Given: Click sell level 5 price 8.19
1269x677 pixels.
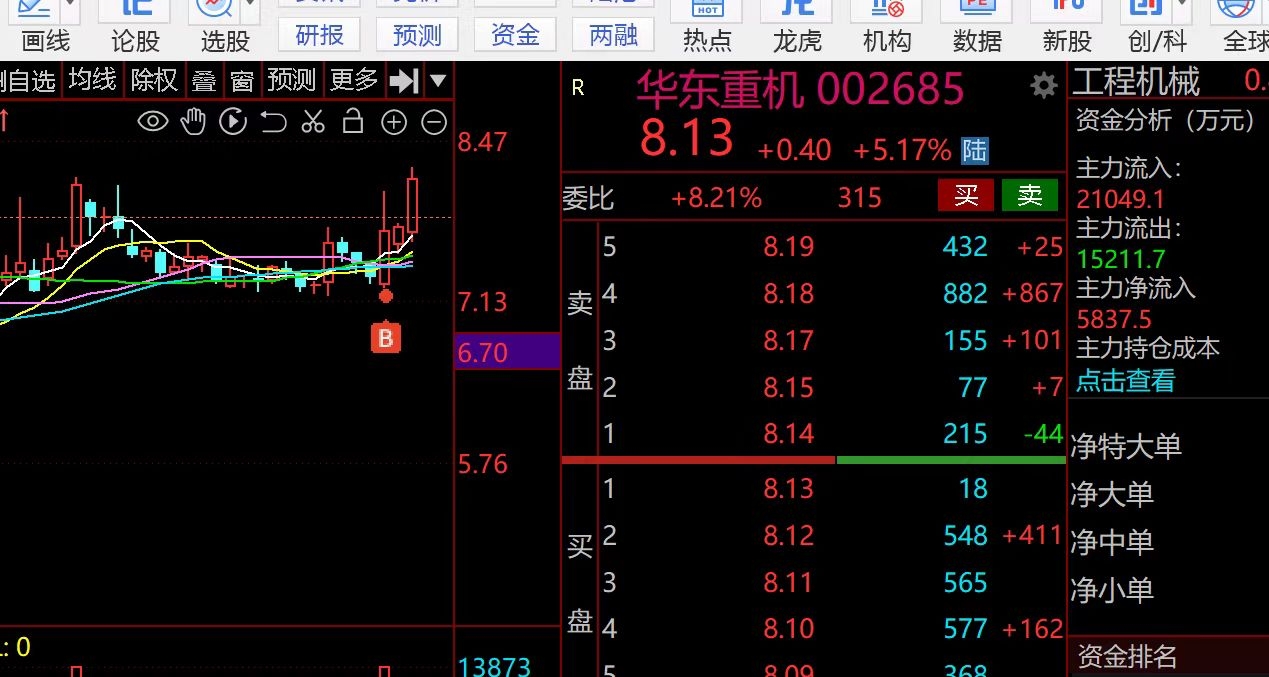Looking at the screenshot, I should click(x=789, y=246).
